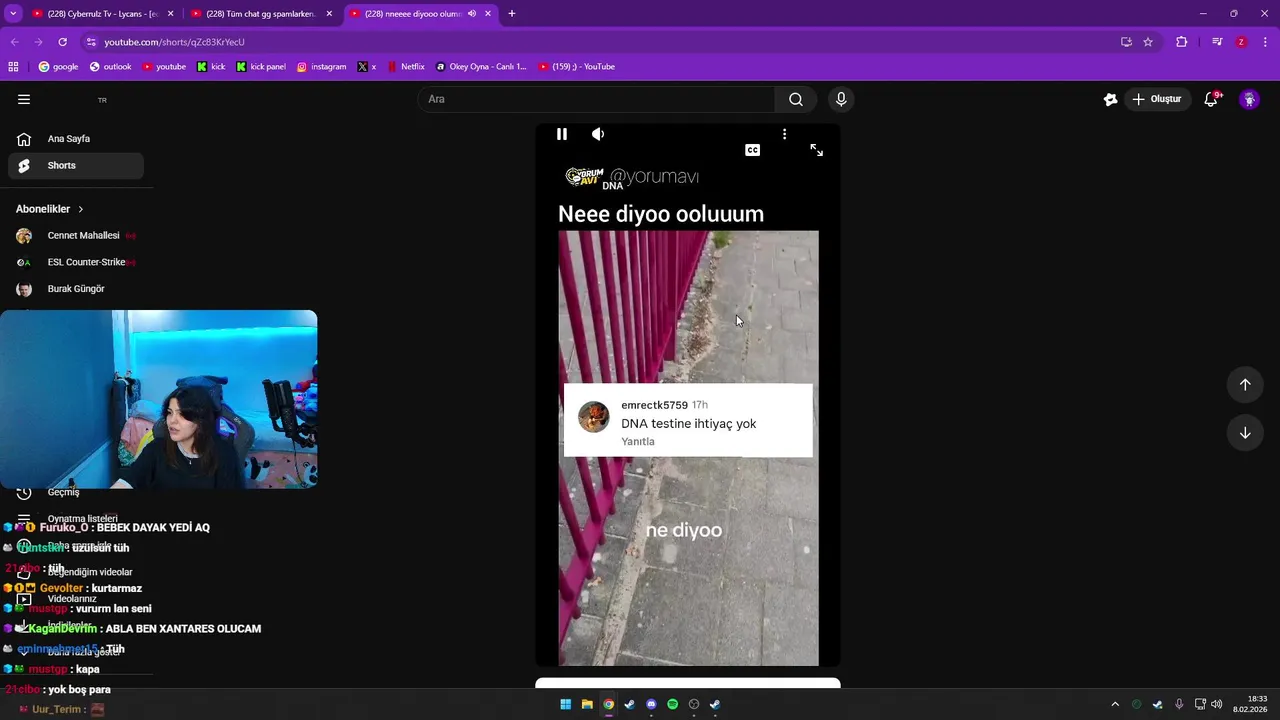Open the YouTube hamburger guide menu
Viewport: 1280px width, 720px height.
coord(24,99)
